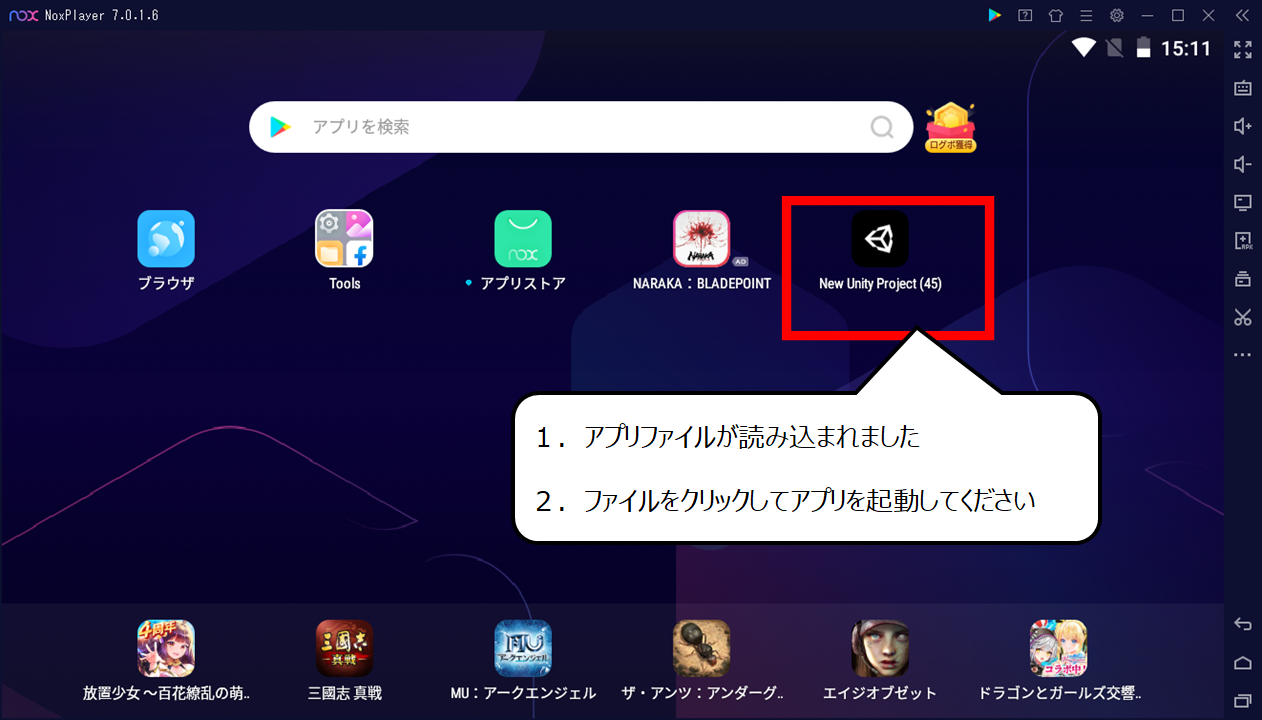Launch New Unity Project (45) app
Screen dimensions: 1262x720
880,239
